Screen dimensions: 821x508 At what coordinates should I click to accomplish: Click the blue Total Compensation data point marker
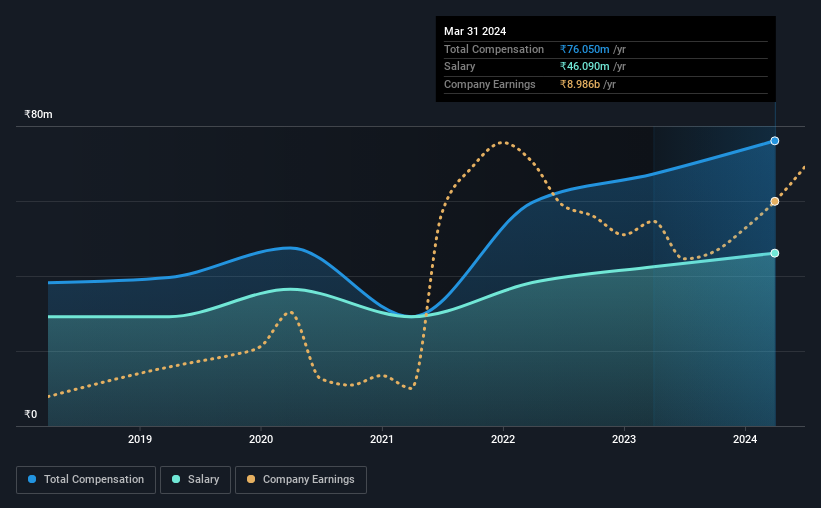[x=774, y=141]
